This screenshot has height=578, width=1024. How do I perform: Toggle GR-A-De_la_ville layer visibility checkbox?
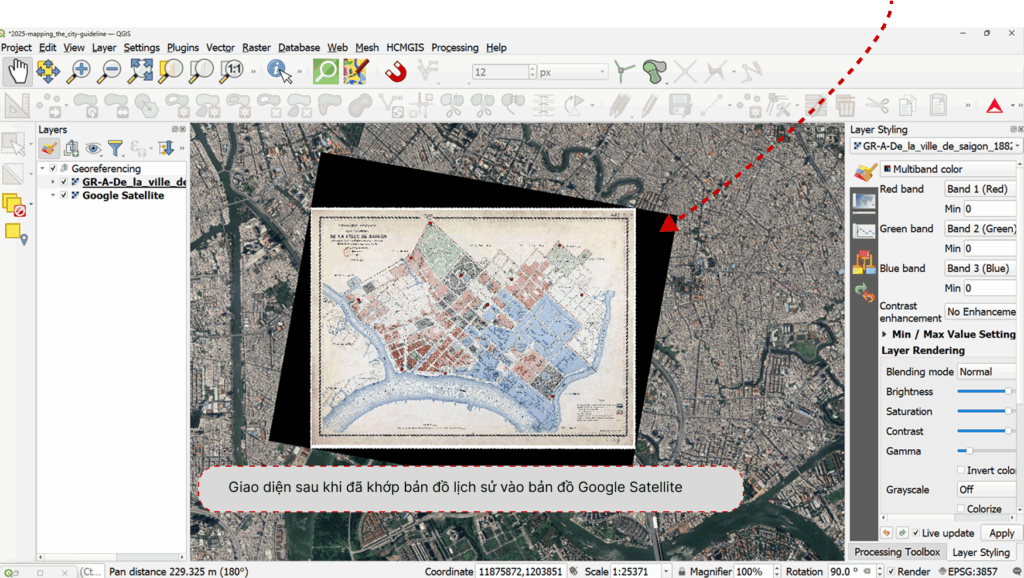[x=64, y=182]
